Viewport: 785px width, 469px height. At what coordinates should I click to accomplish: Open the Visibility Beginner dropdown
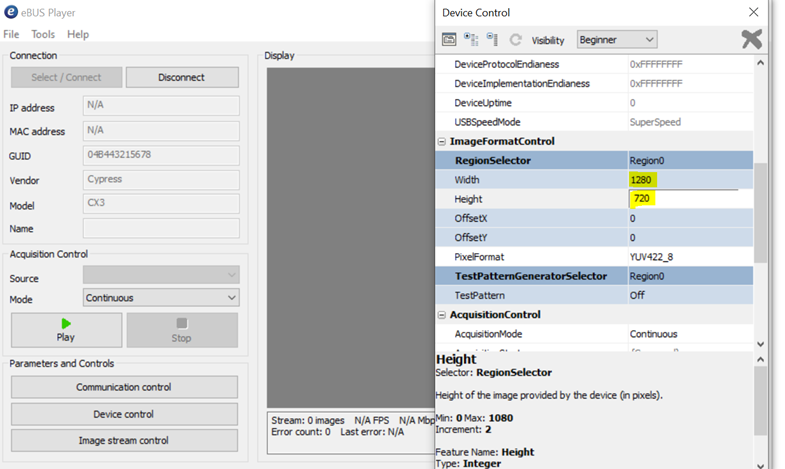coord(617,40)
